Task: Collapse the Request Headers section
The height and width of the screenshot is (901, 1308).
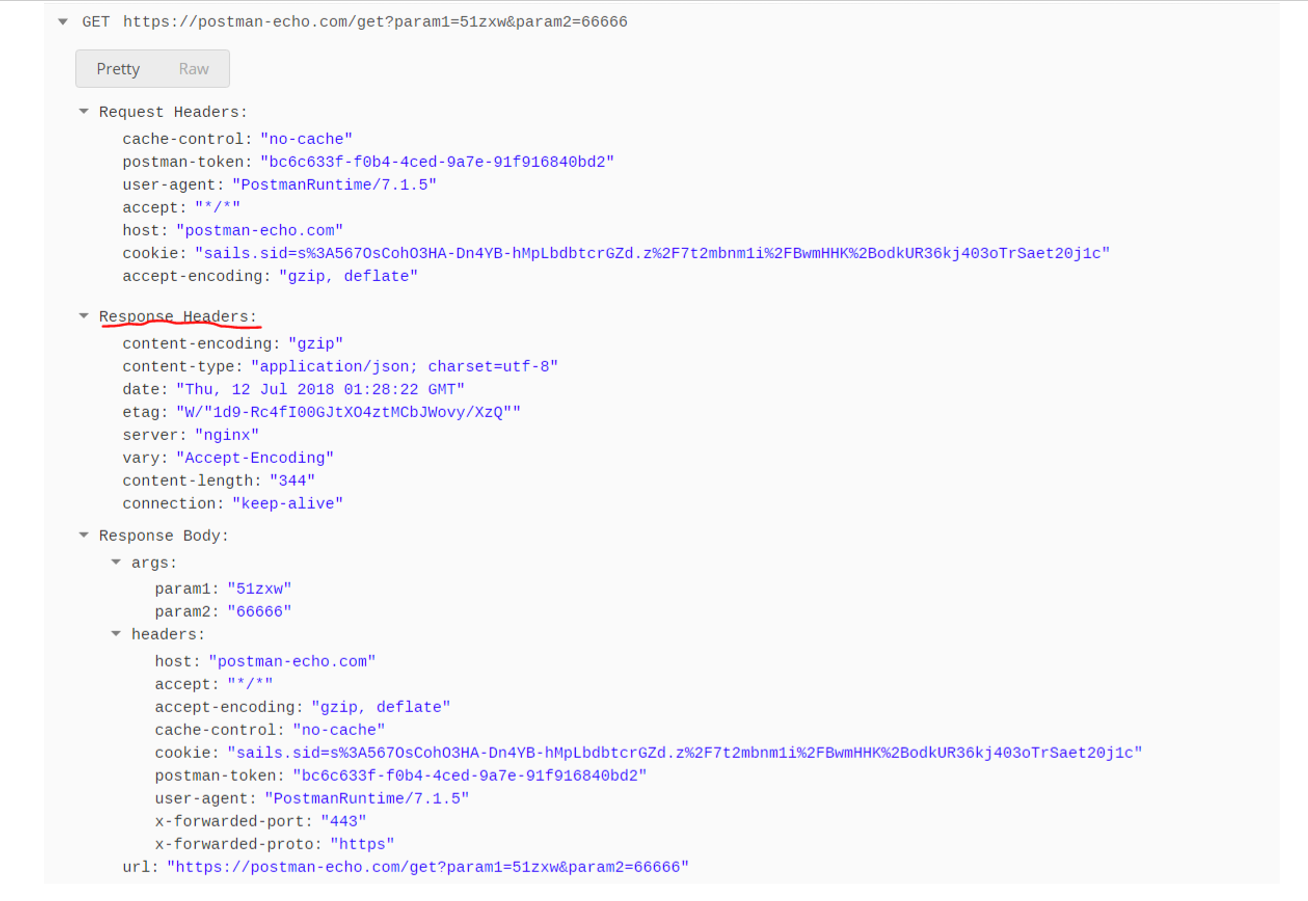Action: click(84, 112)
